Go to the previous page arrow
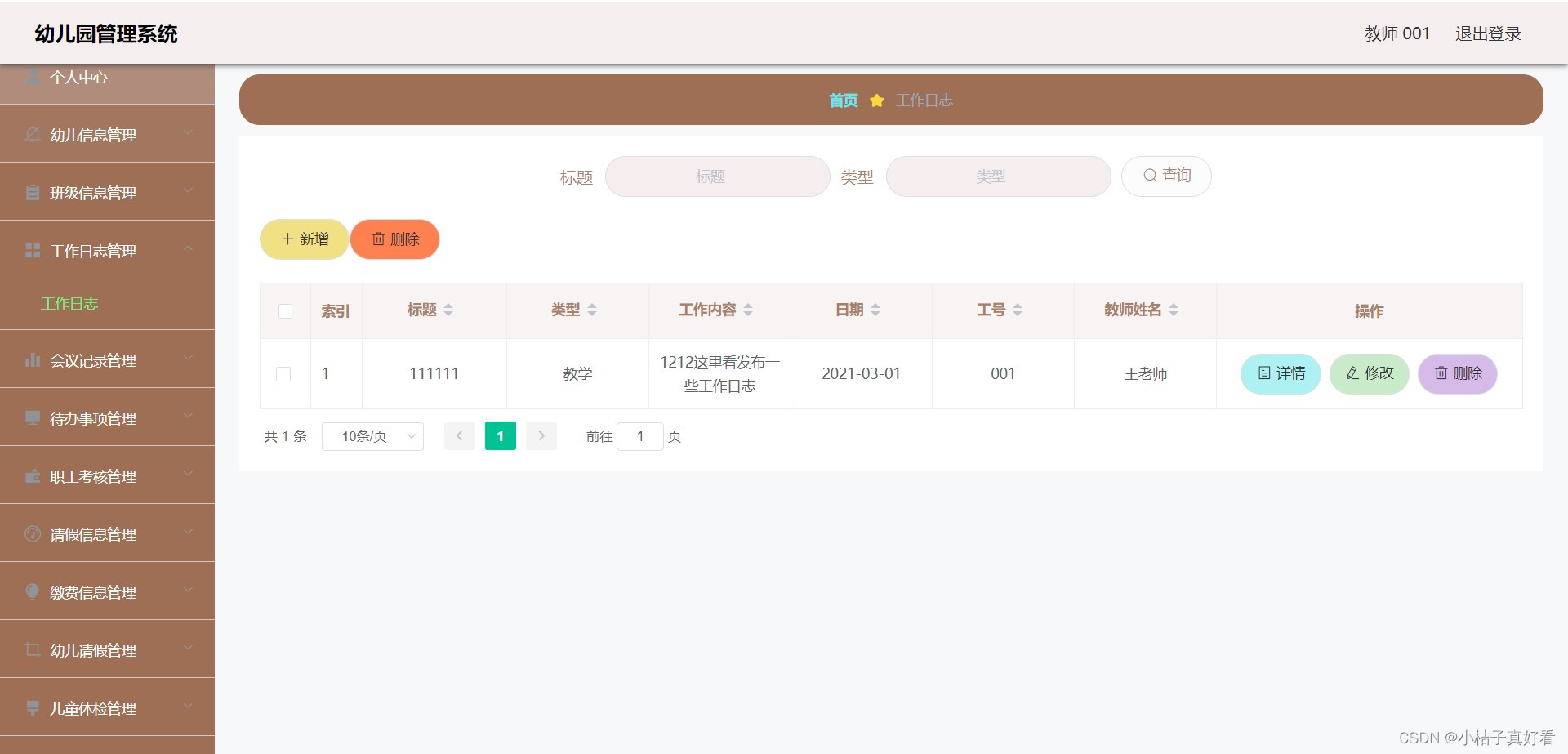This screenshot has height=754, width=1568. click(x=460, y=436)
